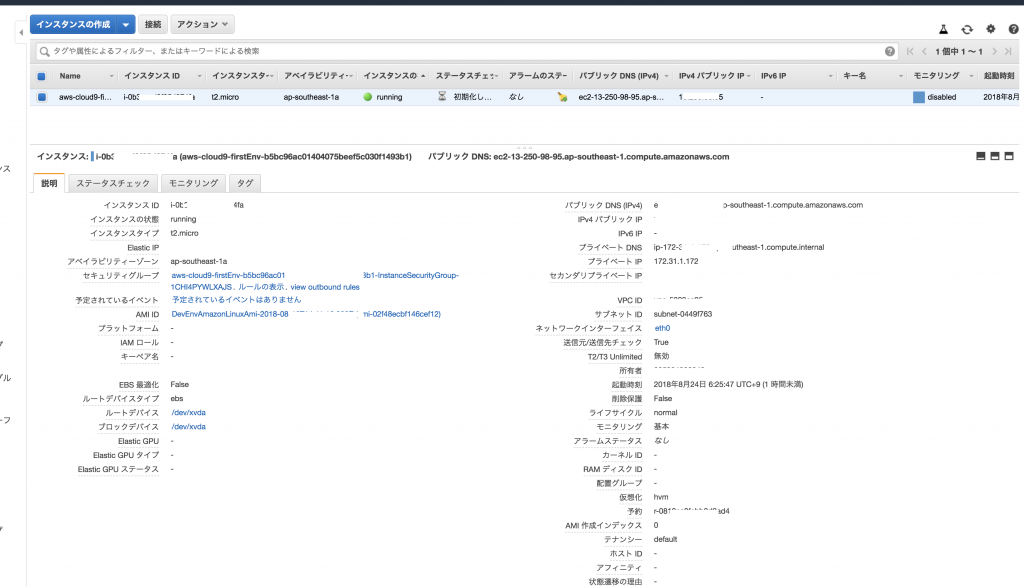The width and height of the screenshot is (1024, 587).
Task: Open the experiments flask icon
Action: (x=943, y=29)
